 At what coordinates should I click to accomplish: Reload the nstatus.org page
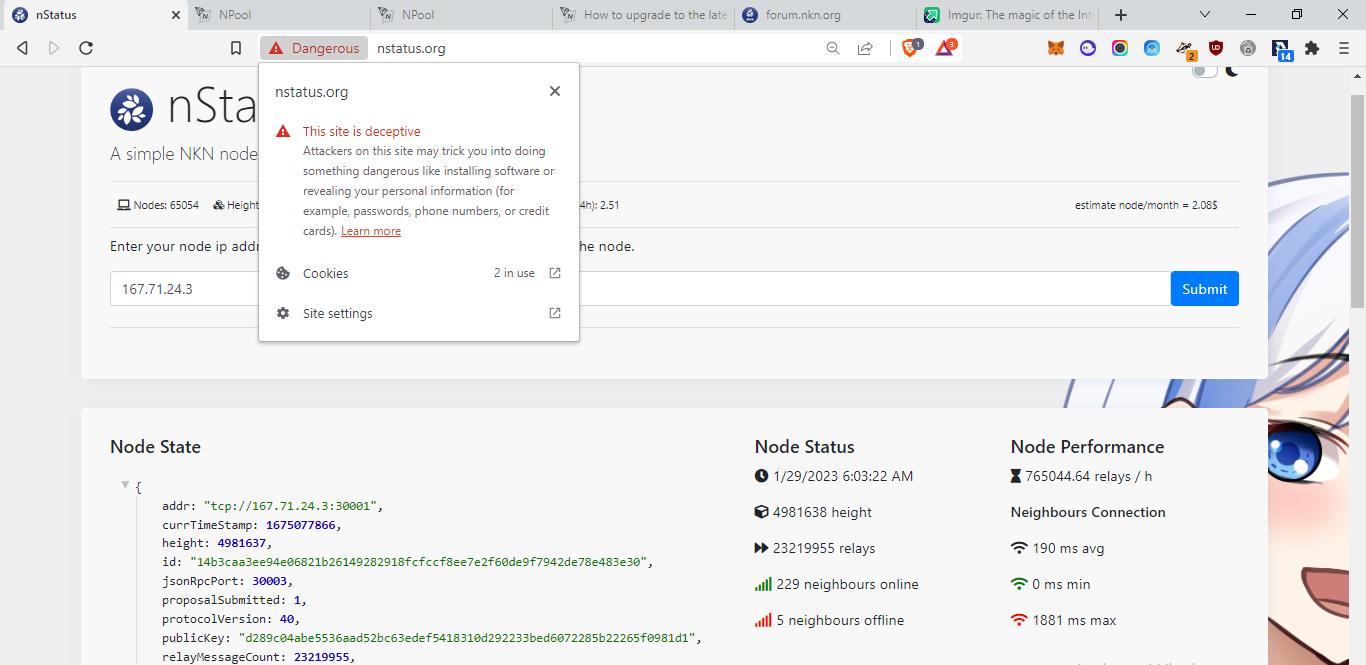[x=86, y=48]
